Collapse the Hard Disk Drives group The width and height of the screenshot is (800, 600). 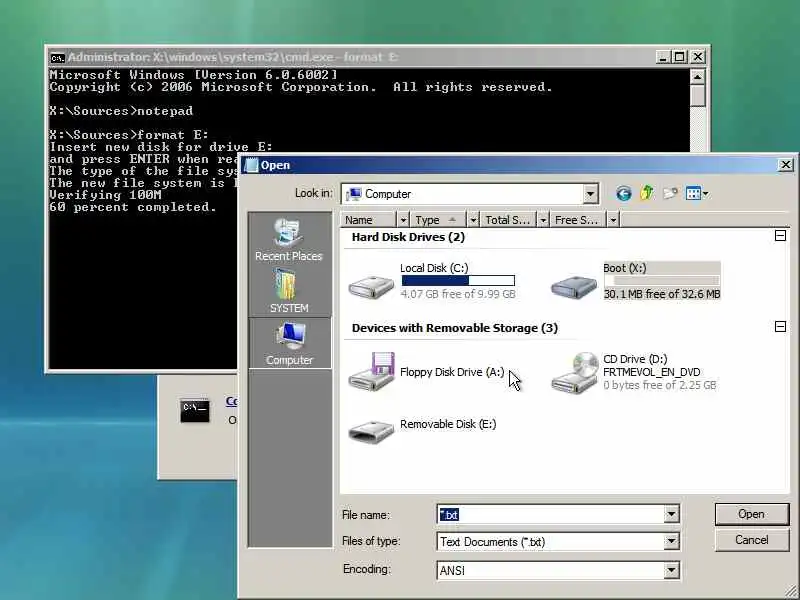[x=780, y=235]
